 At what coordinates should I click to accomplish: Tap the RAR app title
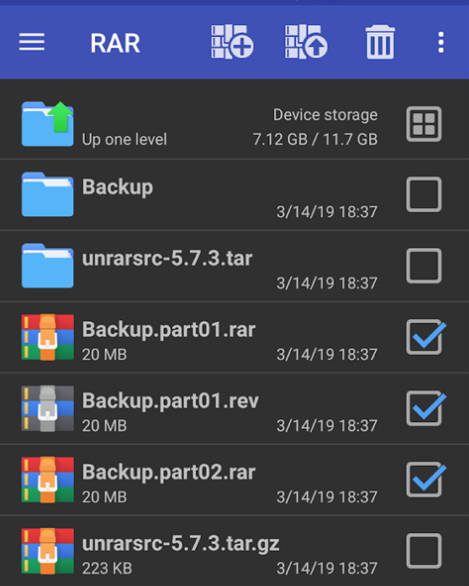115,43
